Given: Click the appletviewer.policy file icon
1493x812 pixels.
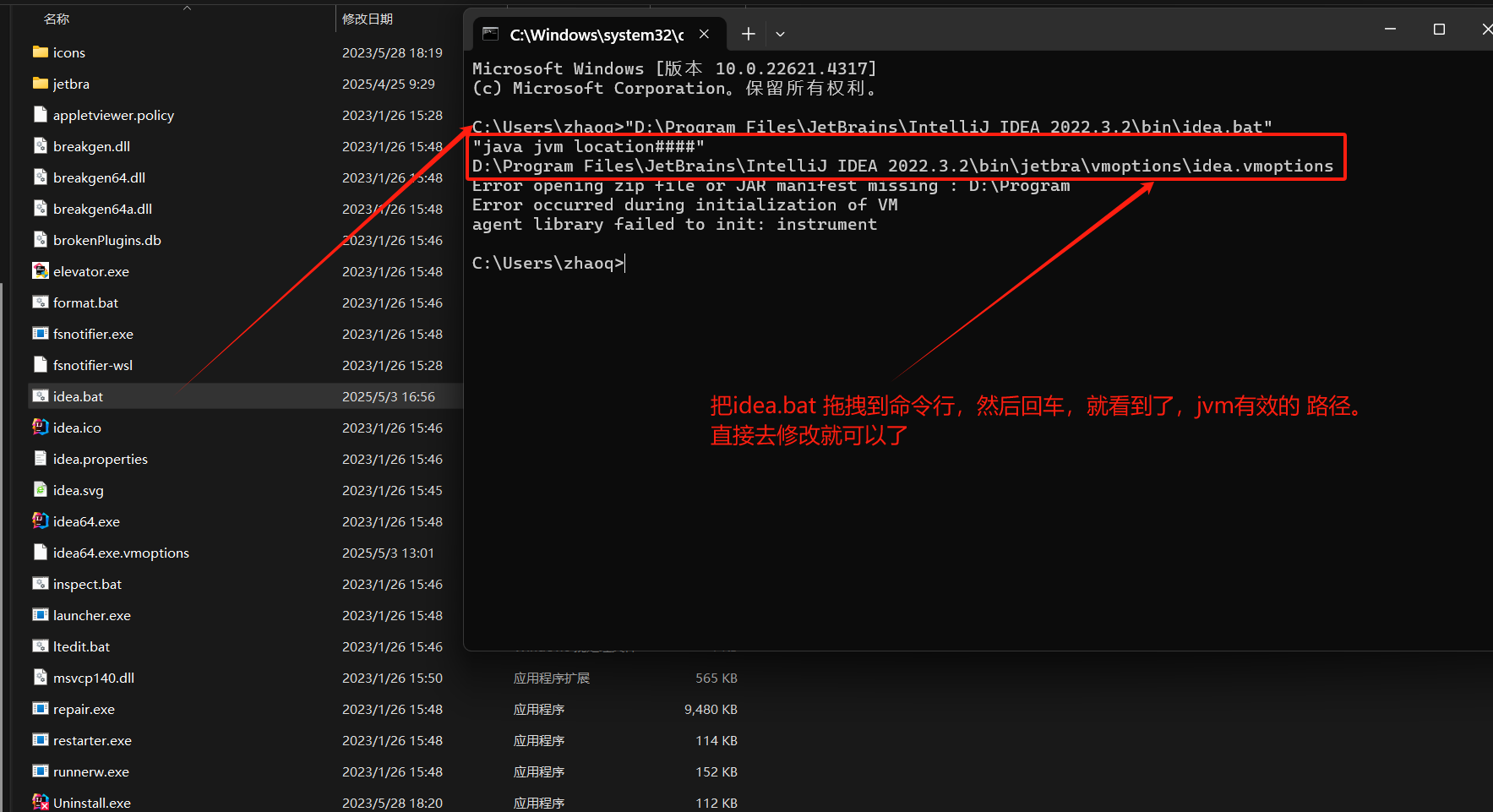Looking at the screenshot, I should pyautogui.click(x=40, y=115).
